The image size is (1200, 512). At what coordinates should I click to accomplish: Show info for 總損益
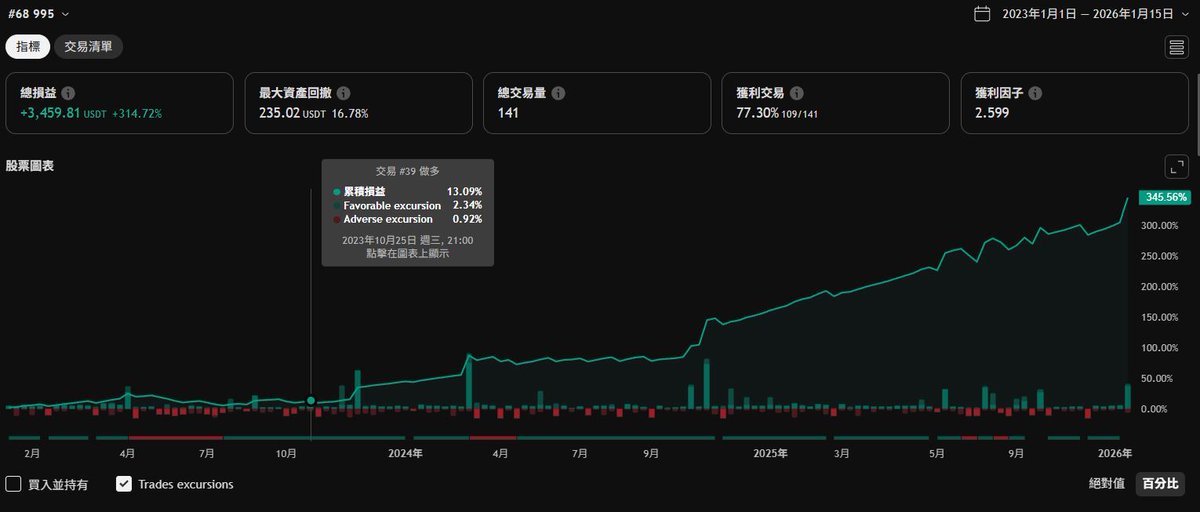[x=68, y=93]
